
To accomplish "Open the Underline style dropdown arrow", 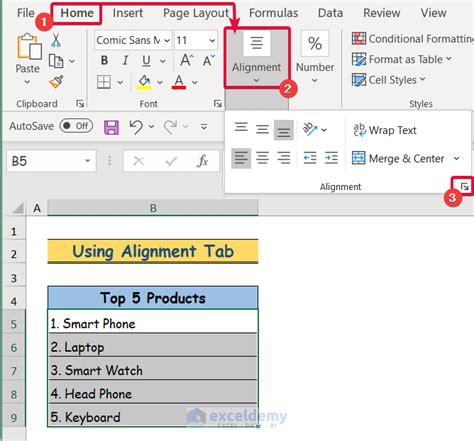I will (x=163, y=61).
